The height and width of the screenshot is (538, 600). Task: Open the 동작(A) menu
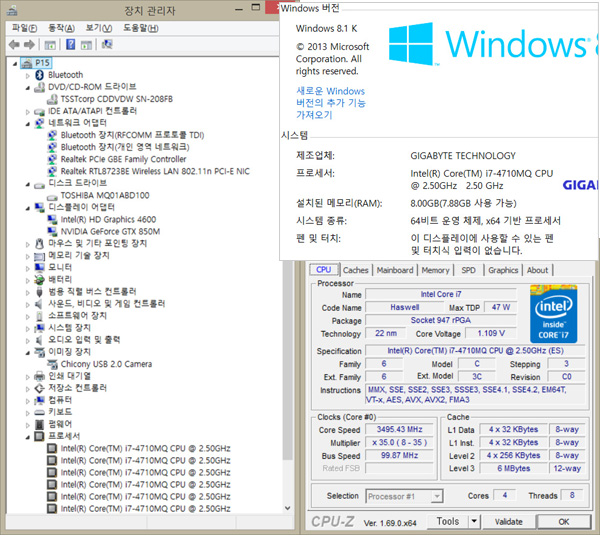(x=61, y=28)
